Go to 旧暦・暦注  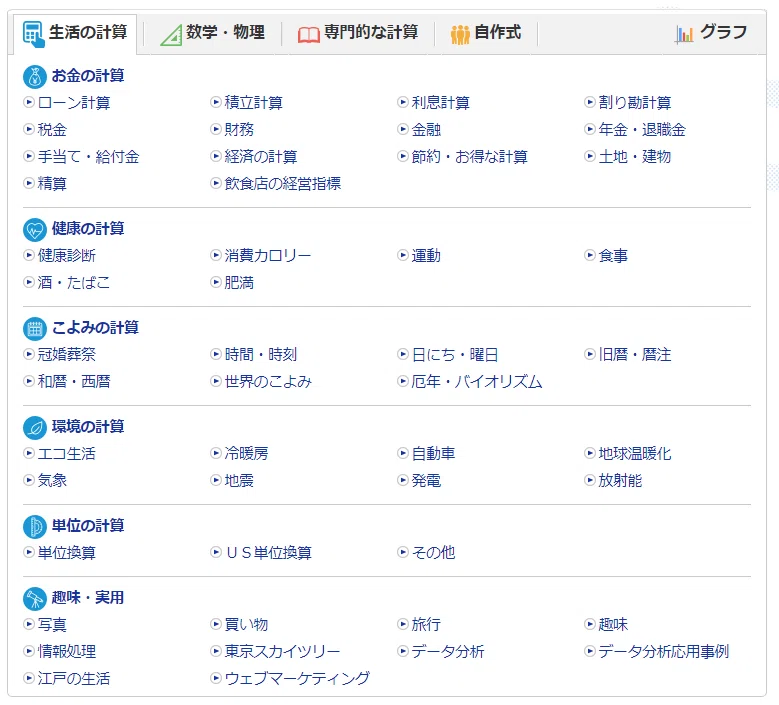[x=635, y=354]
